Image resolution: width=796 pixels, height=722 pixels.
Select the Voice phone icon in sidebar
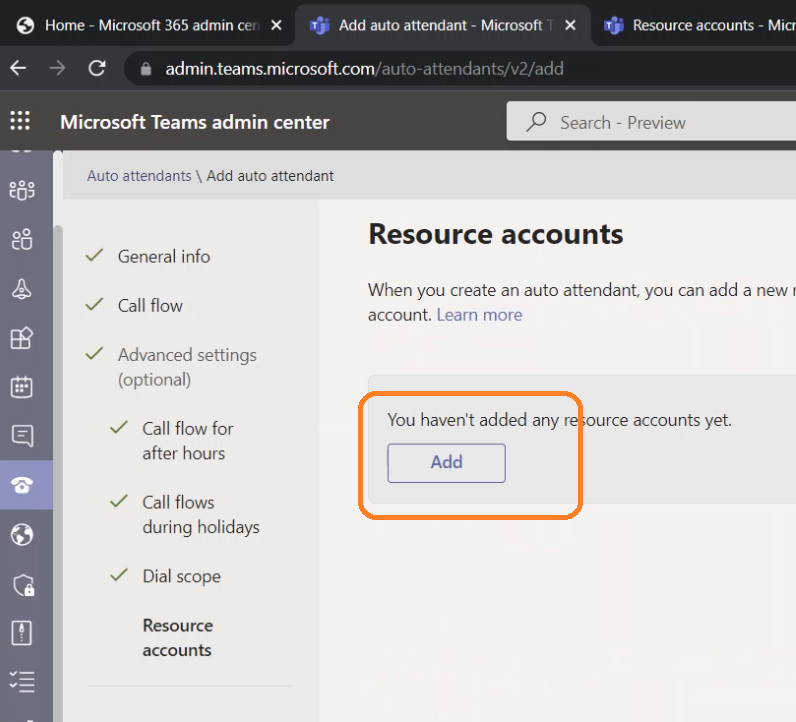pyautogui.click(x=21, y=485)
